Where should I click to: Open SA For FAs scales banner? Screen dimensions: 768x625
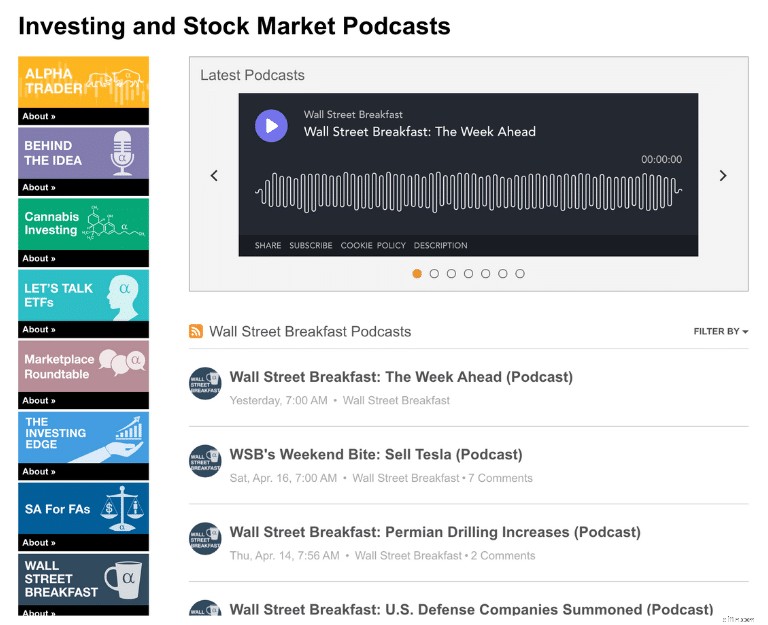(x=83, y=508)
